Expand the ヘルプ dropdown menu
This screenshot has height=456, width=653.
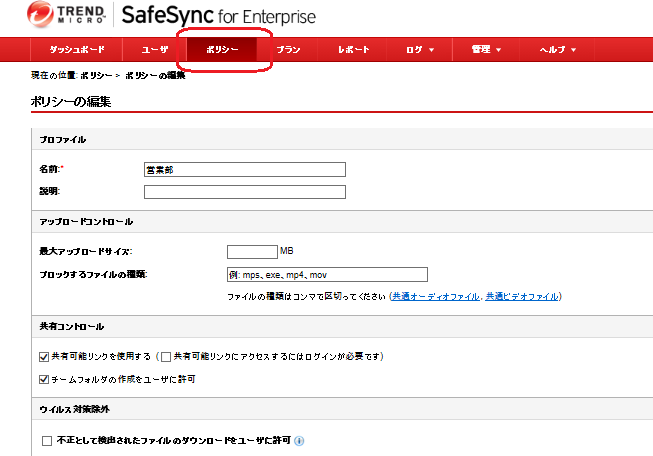point(556,50)
